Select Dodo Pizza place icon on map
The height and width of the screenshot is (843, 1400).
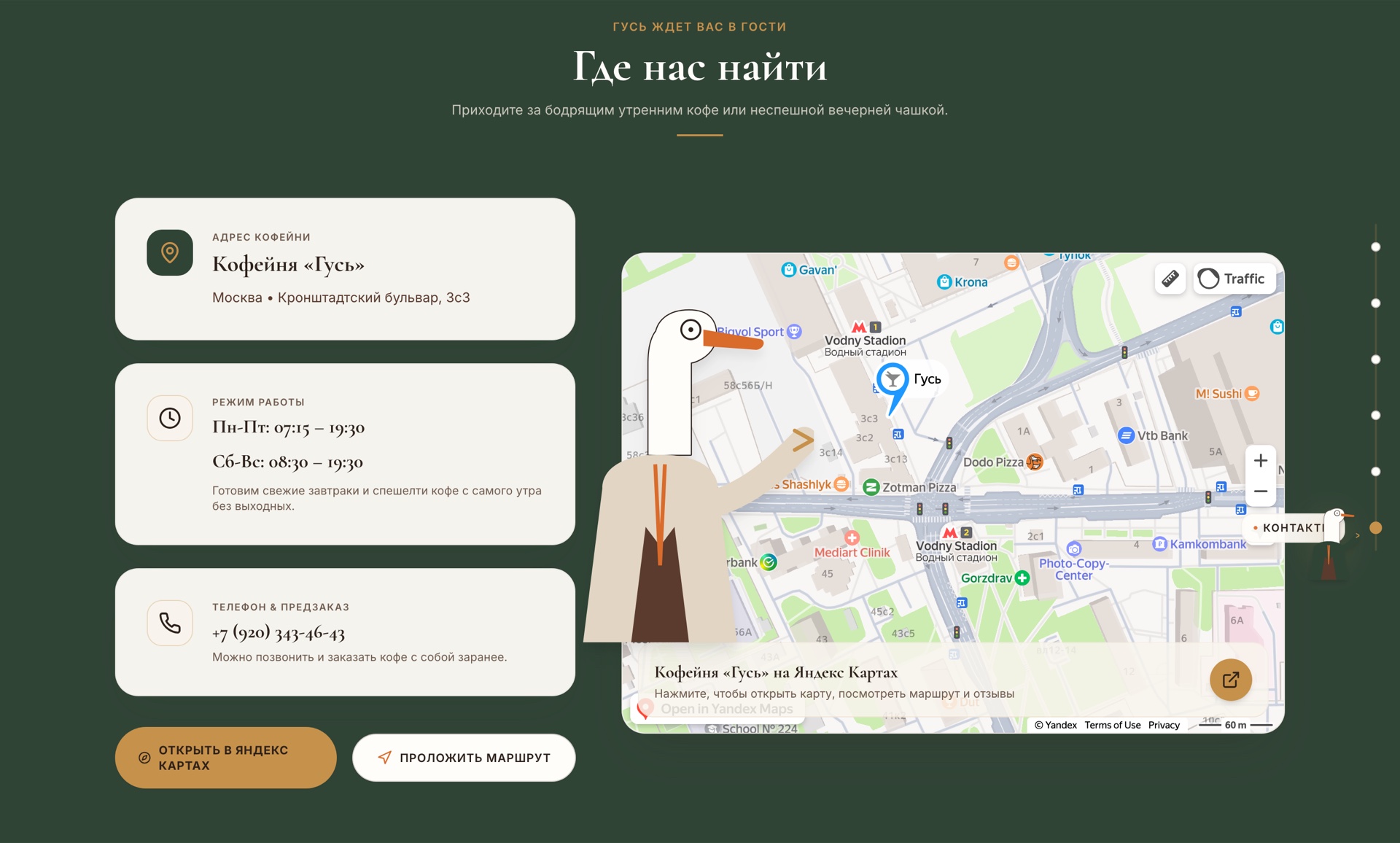1034,462
